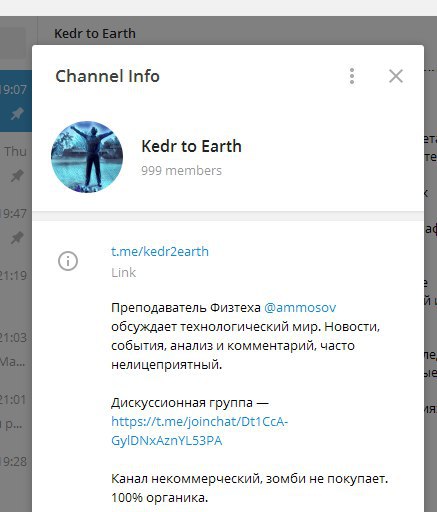The image size is (437, 512).
Task: Click the Kedr to Earth chat header title
Action: (95, 33)
